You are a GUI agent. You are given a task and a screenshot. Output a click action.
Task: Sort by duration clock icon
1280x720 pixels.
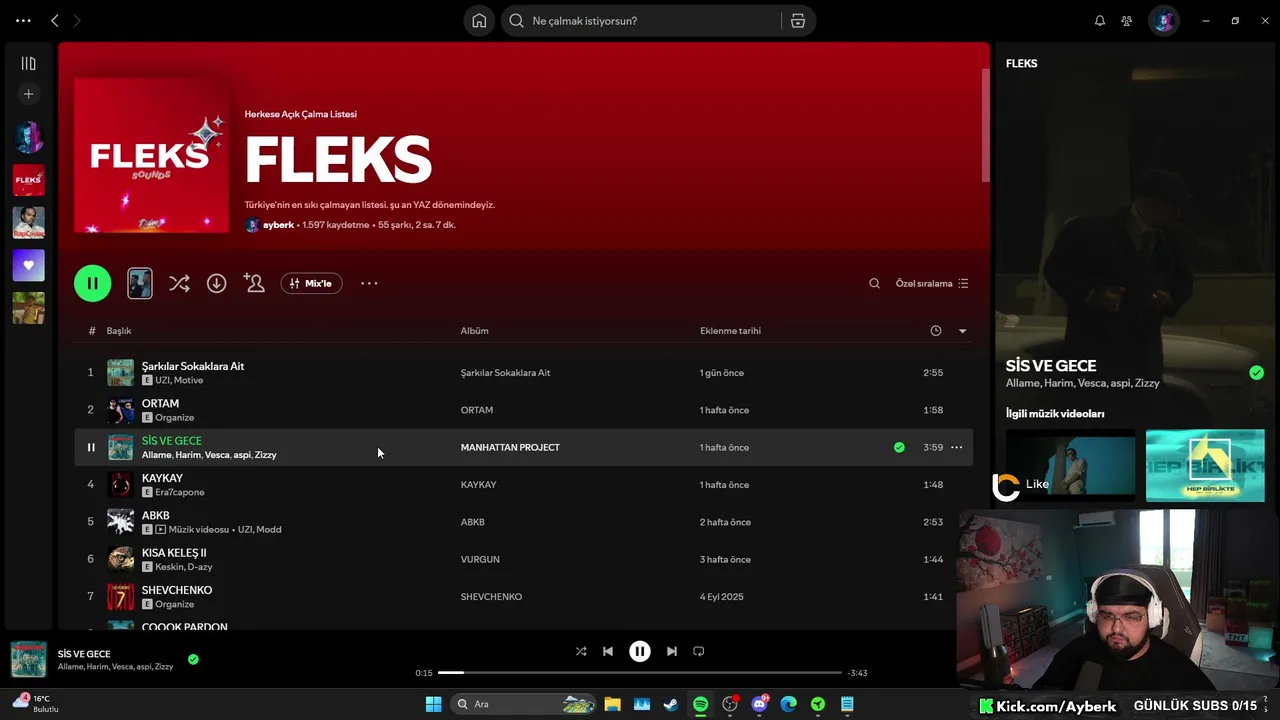click(x=936, y=330)
